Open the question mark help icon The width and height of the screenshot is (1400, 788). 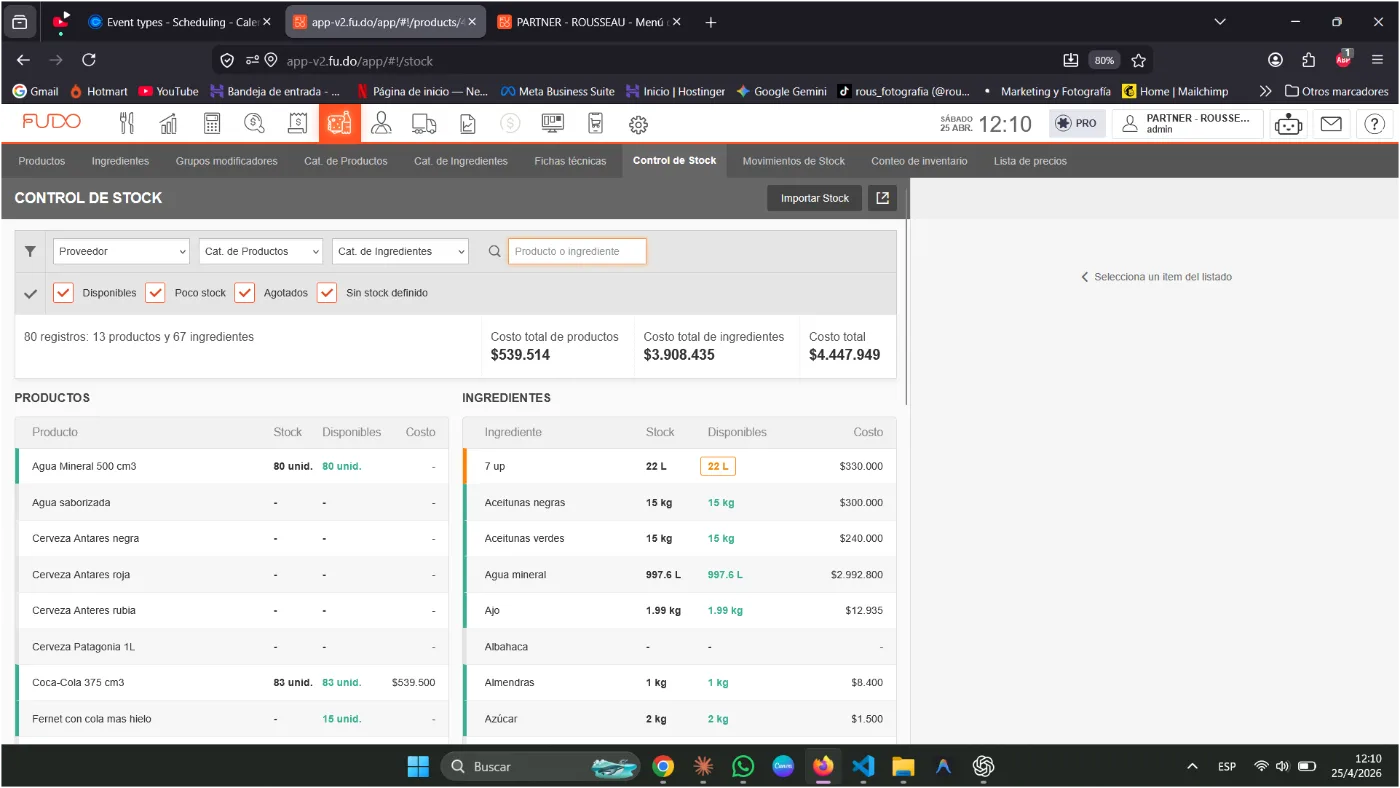[x=1375, y=124]
